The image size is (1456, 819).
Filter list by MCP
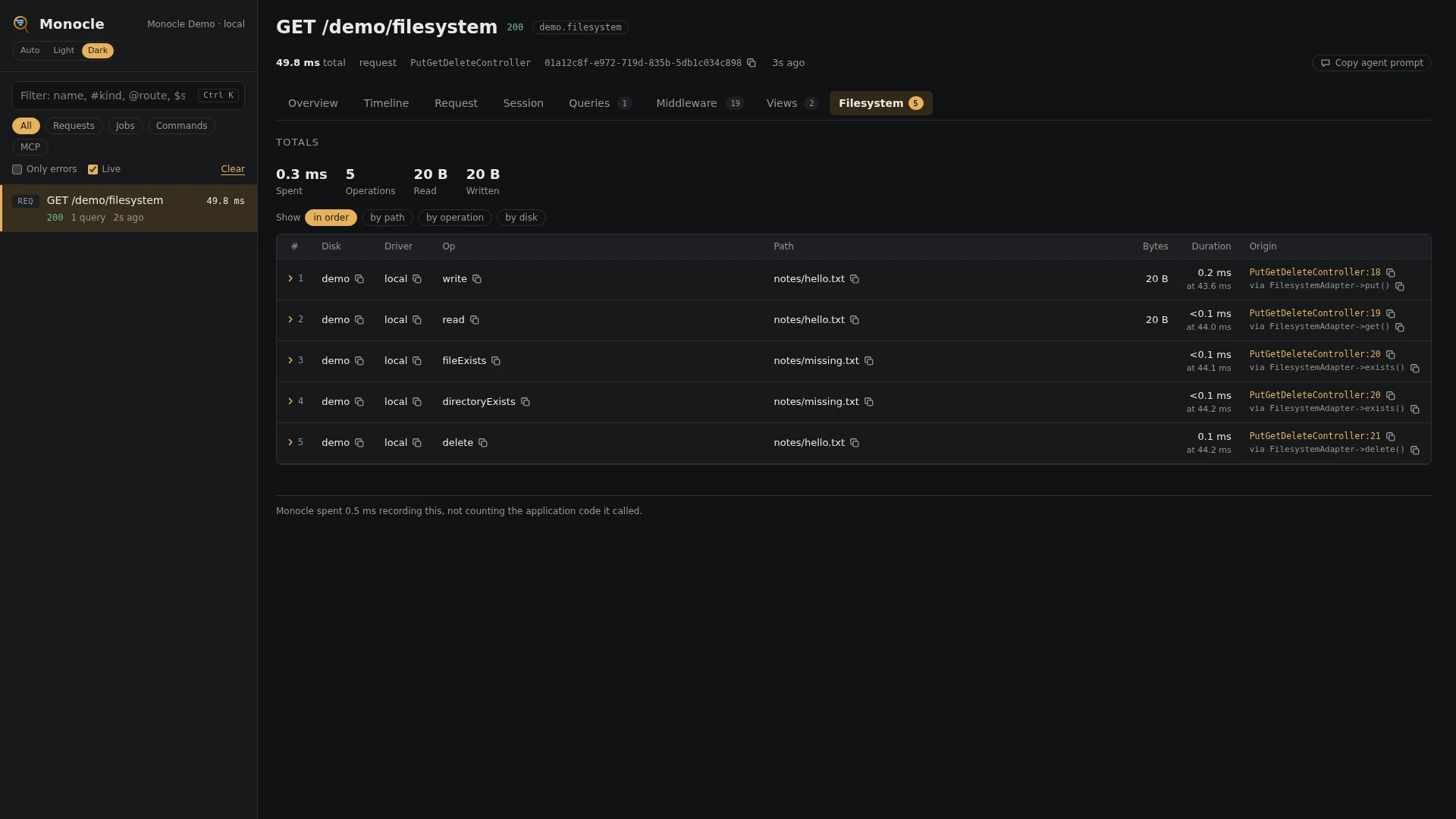[x=30, y=147]
